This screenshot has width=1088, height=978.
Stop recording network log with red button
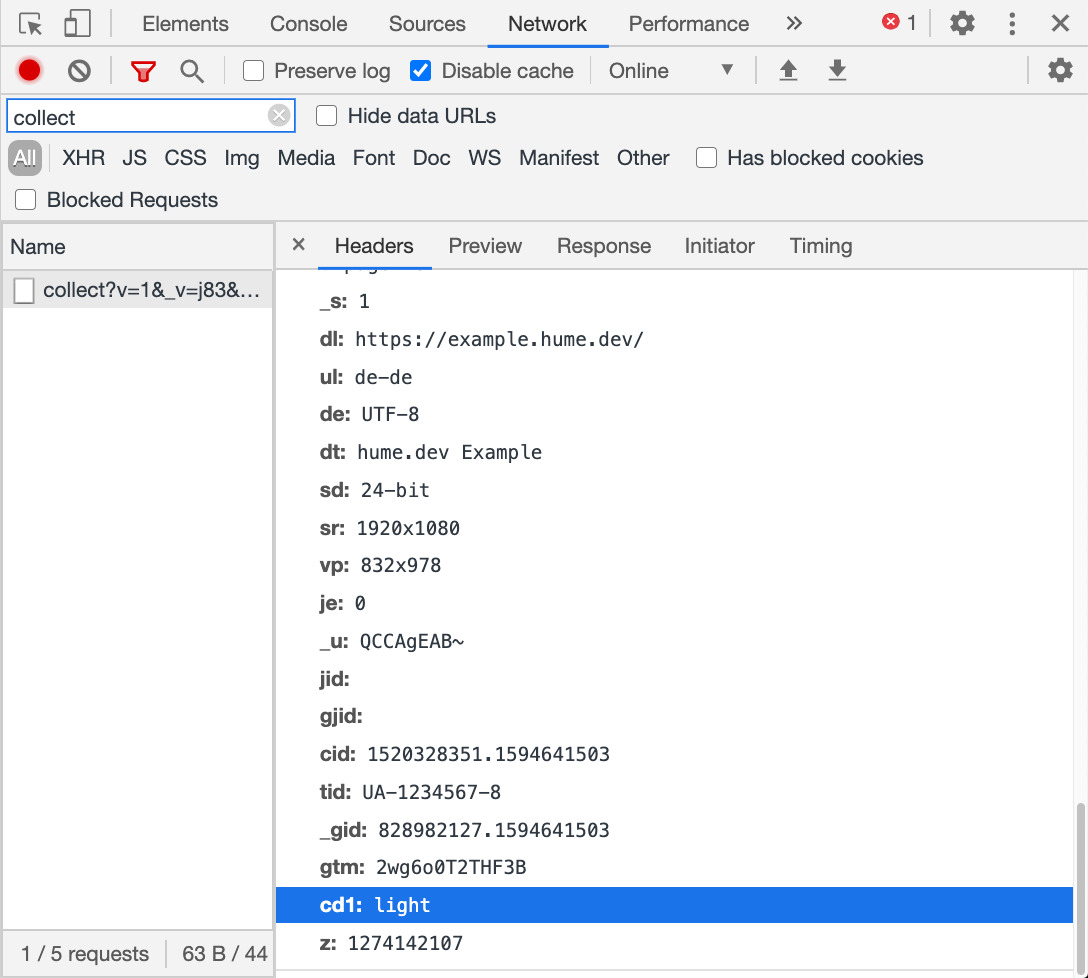tap(29, 71)
